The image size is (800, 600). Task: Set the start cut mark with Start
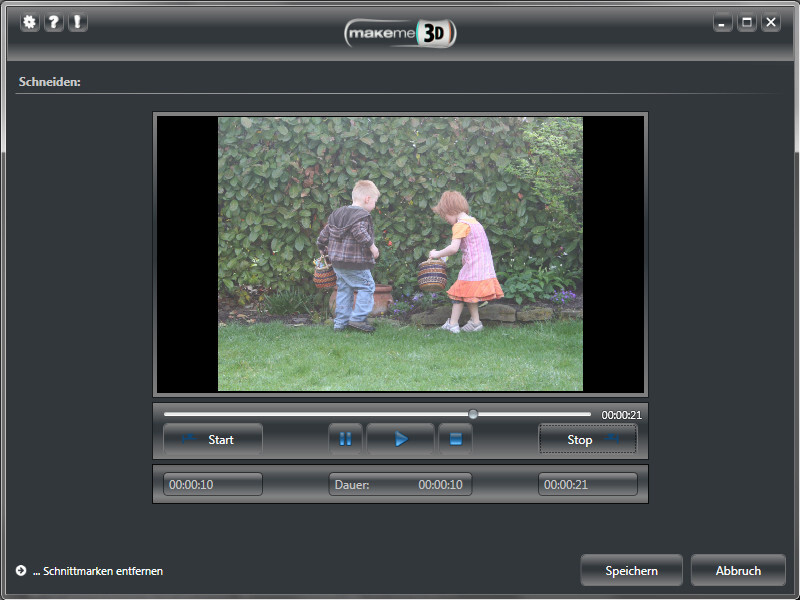click(x=212, y=438)
